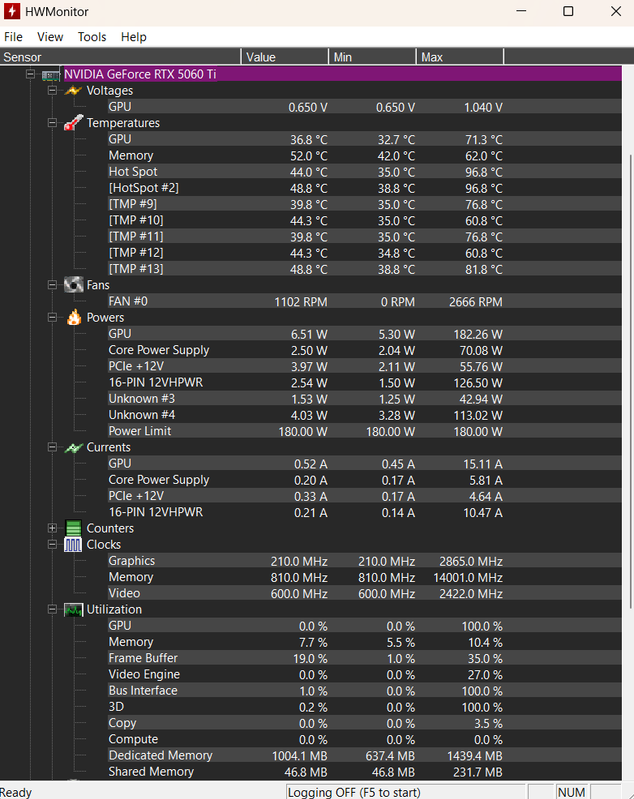Image resolution: width=634 pixels, height=799 pixels.
Task: Collapse the Temperatures section
Action: click(x=52, y=123)
